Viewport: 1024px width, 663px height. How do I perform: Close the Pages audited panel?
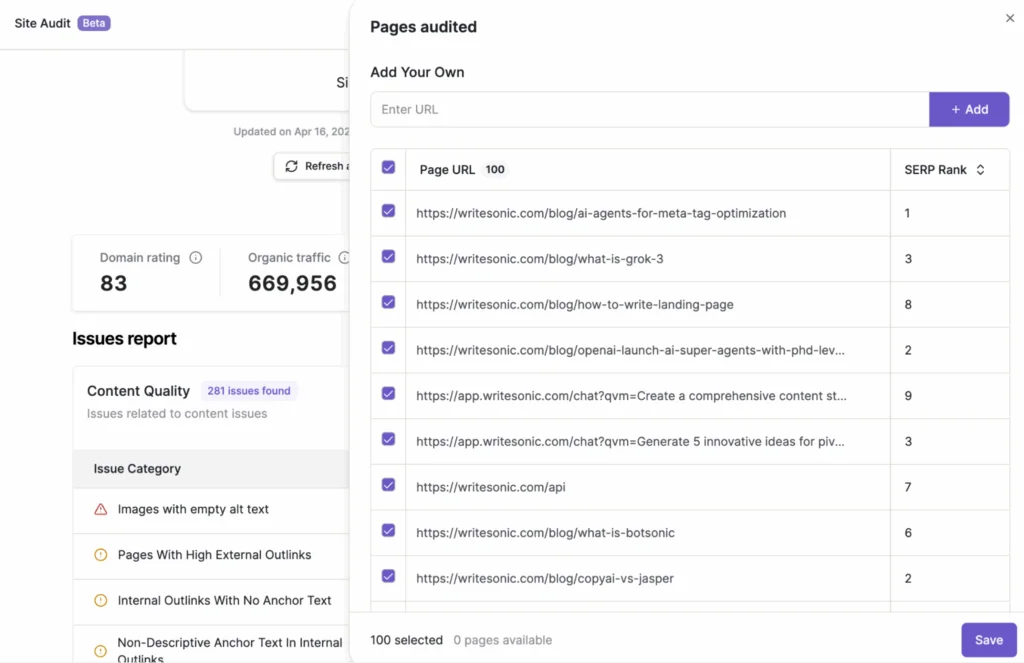(x=1009, y=18)
